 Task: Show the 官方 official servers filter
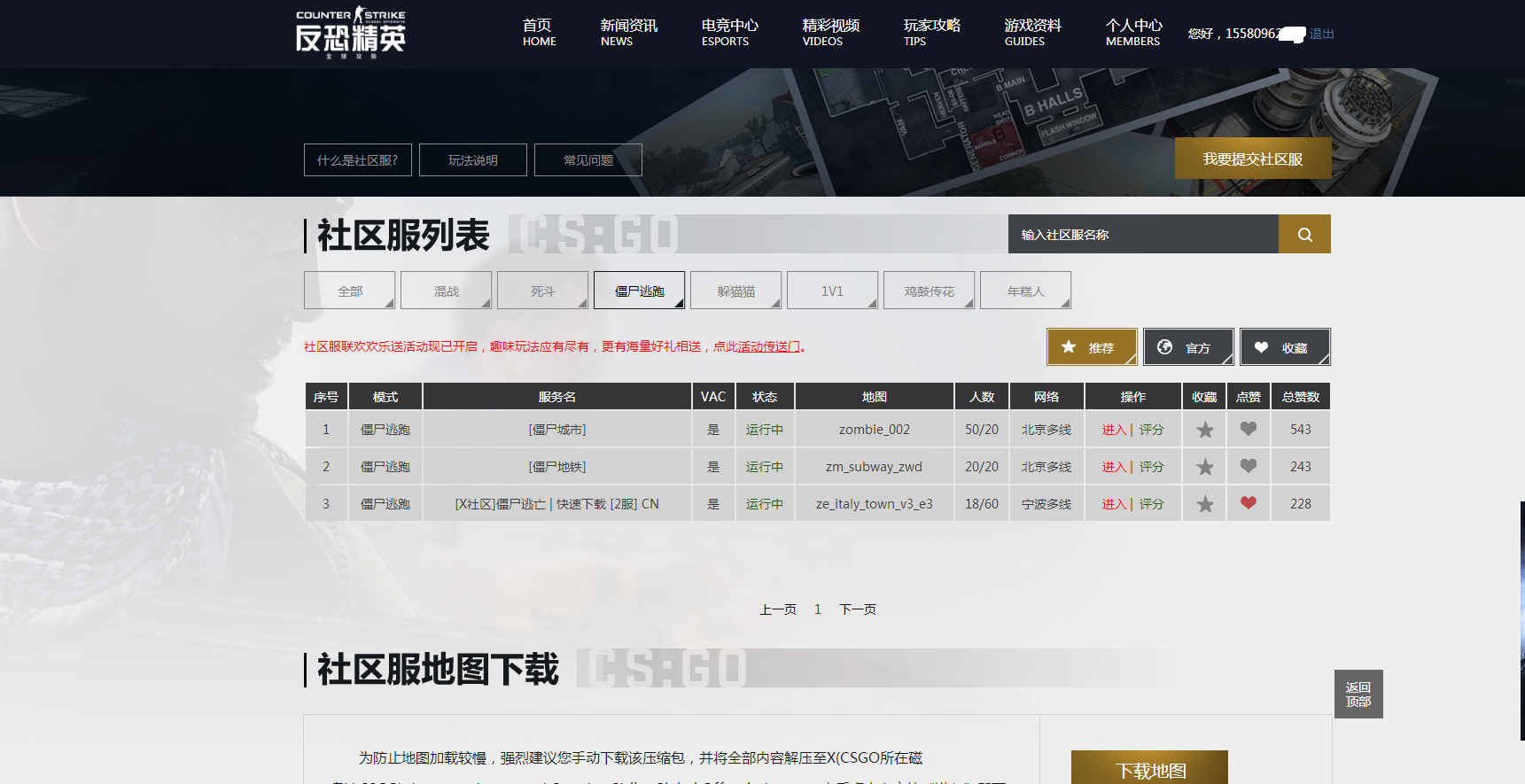click(x=1188, y=347)
